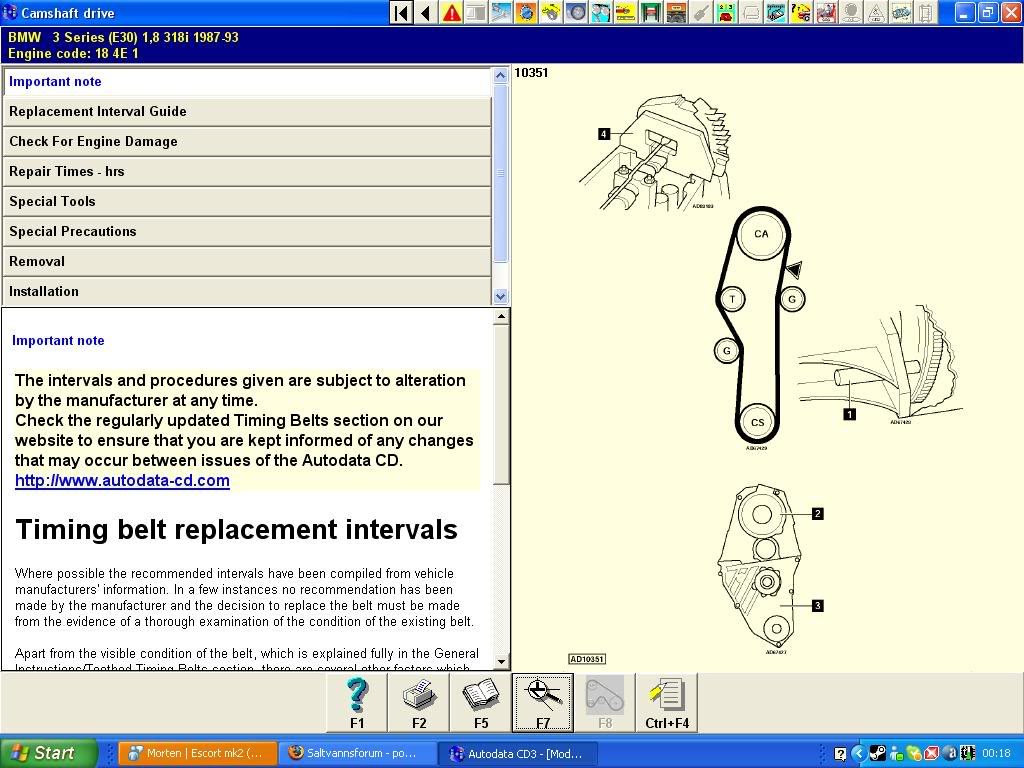Click the section list scrollbar thumb
1024x768 pixels.
tap(500, 173)
